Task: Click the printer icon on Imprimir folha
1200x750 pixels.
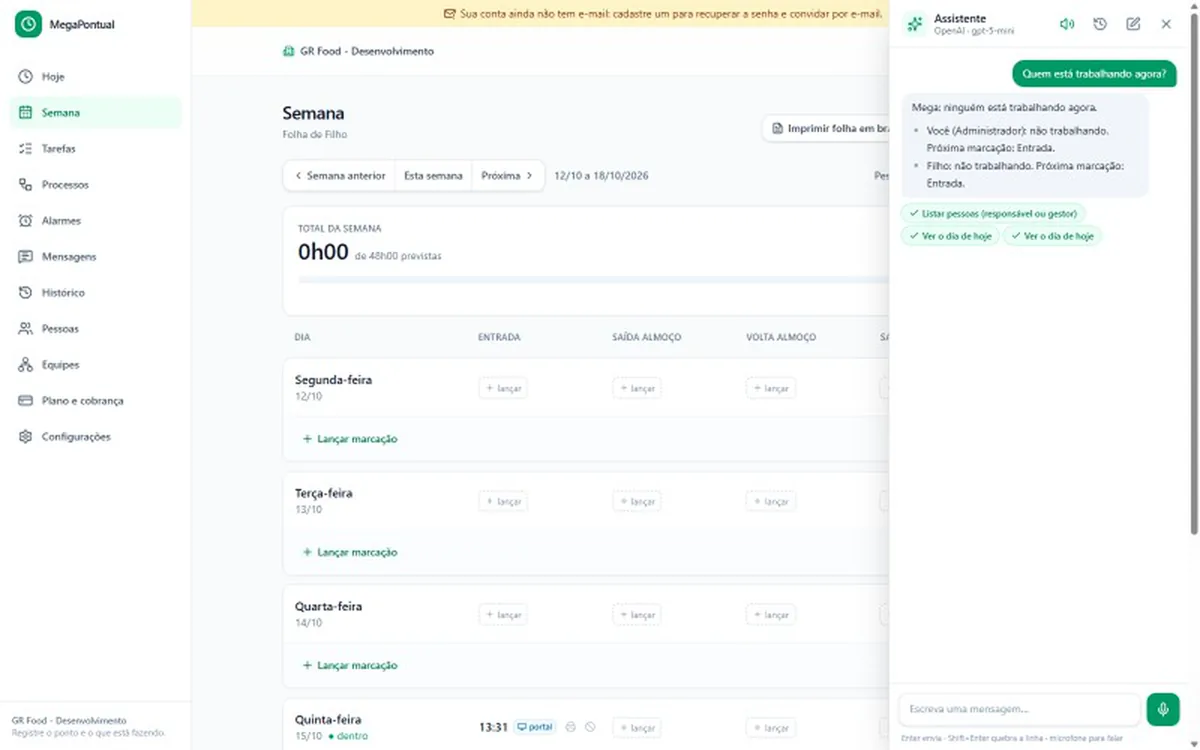Action: click(777, 129)
